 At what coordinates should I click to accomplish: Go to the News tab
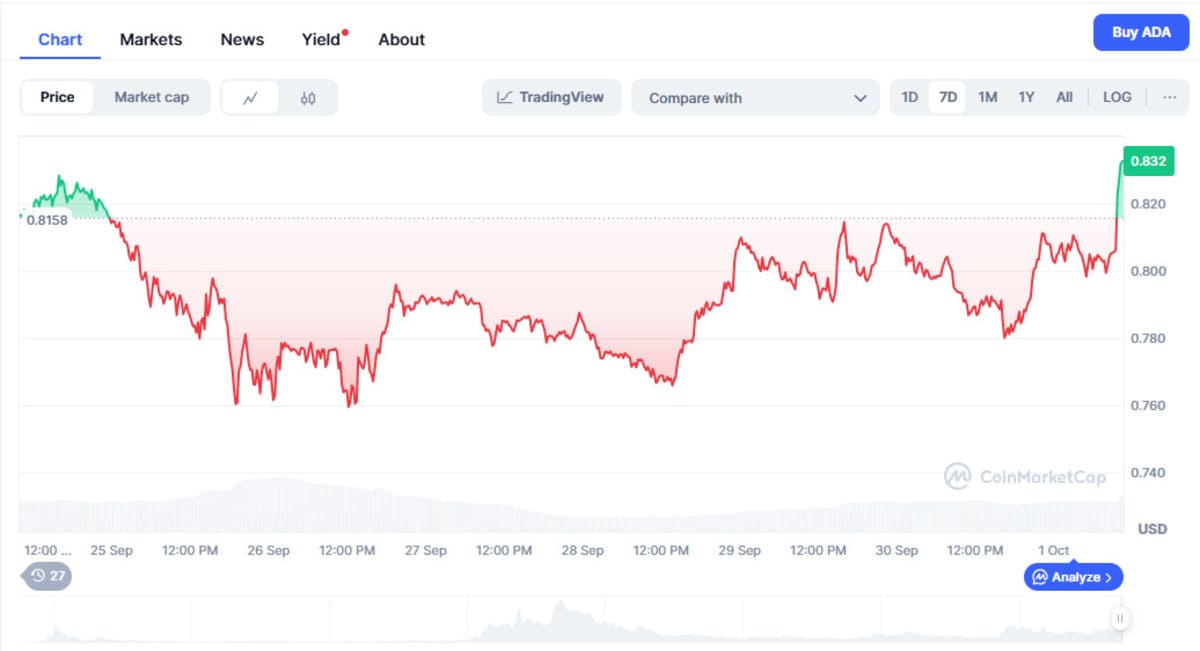[x=242, y=40]
